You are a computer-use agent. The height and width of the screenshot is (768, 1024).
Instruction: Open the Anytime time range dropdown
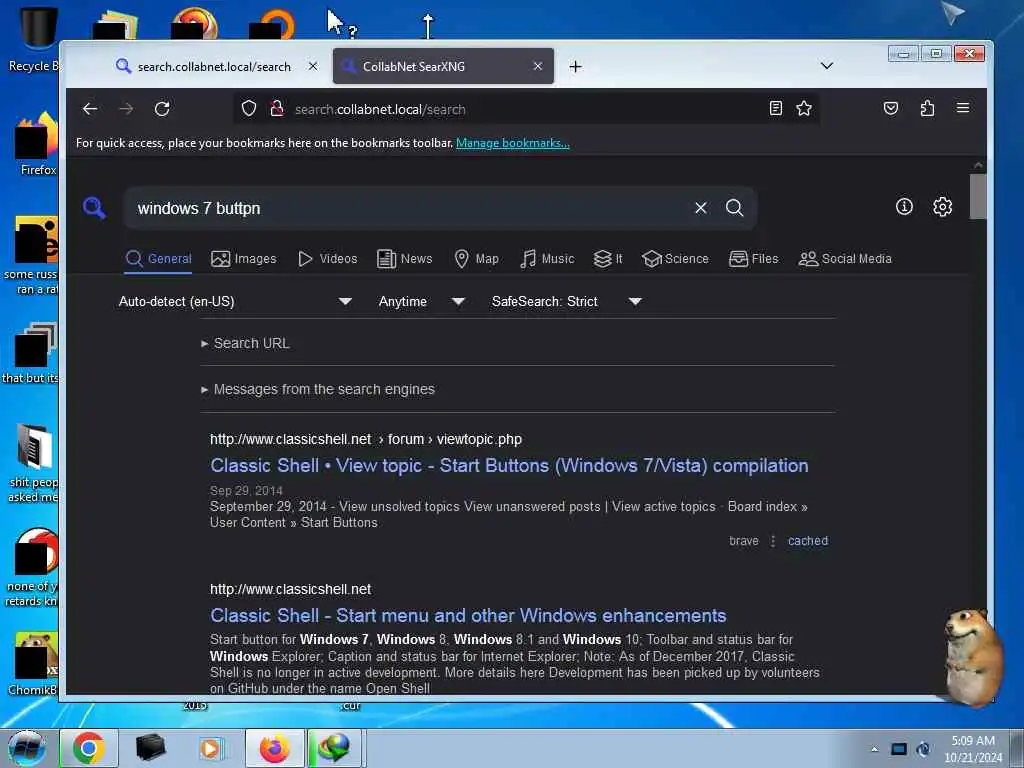point(421,301)
